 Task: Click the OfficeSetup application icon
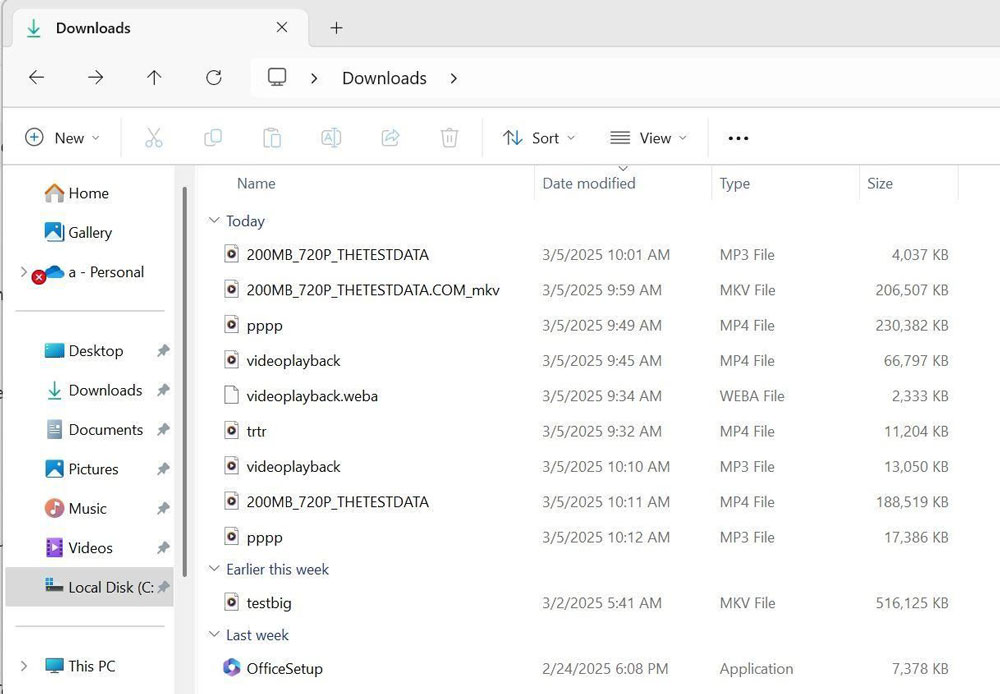pyautogui.click(x=232, y=668)
